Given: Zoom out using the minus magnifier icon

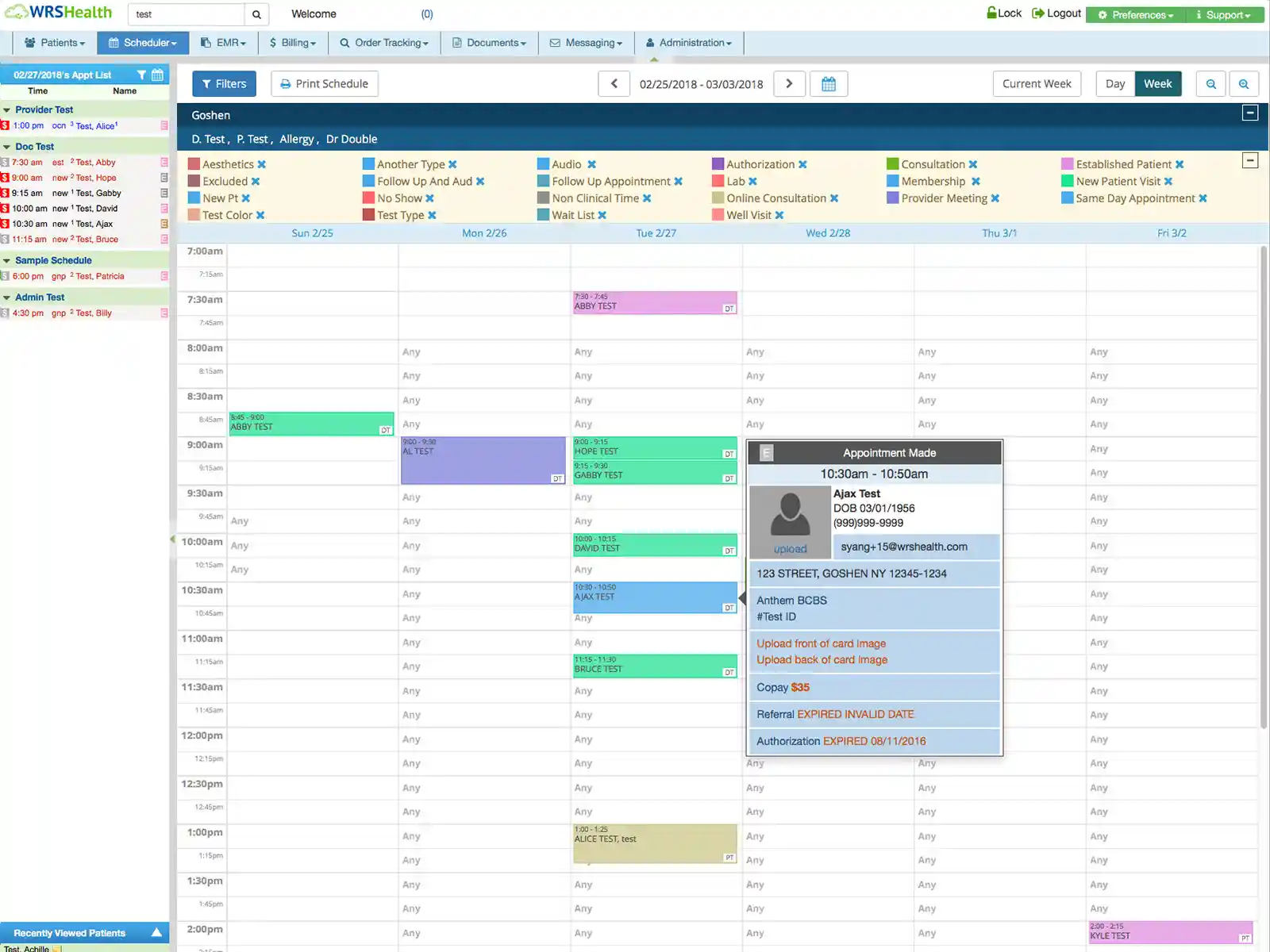Looking at the screenshot, I should coord(1210,83).
